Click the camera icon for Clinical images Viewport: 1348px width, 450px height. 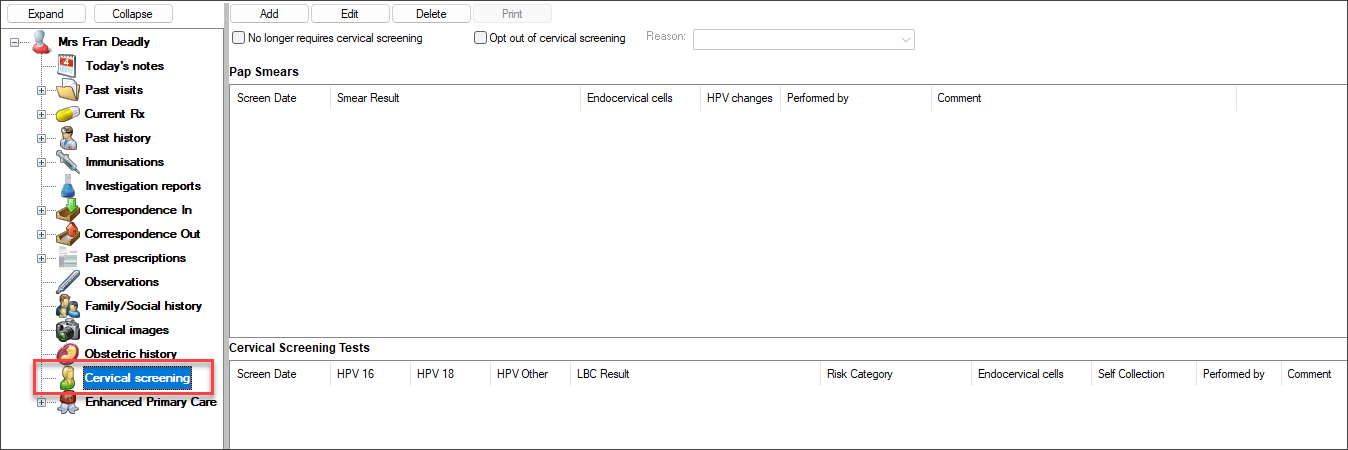[x=67, y=330]
